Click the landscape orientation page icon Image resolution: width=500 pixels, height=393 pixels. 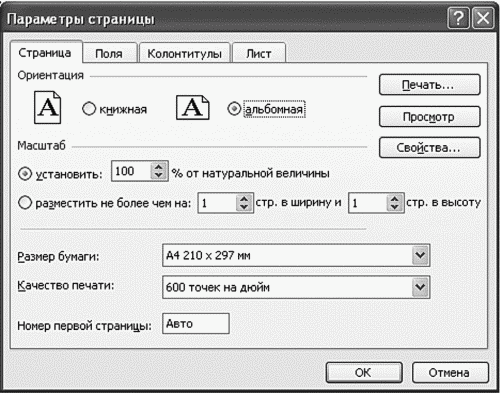tap(193, 107)
